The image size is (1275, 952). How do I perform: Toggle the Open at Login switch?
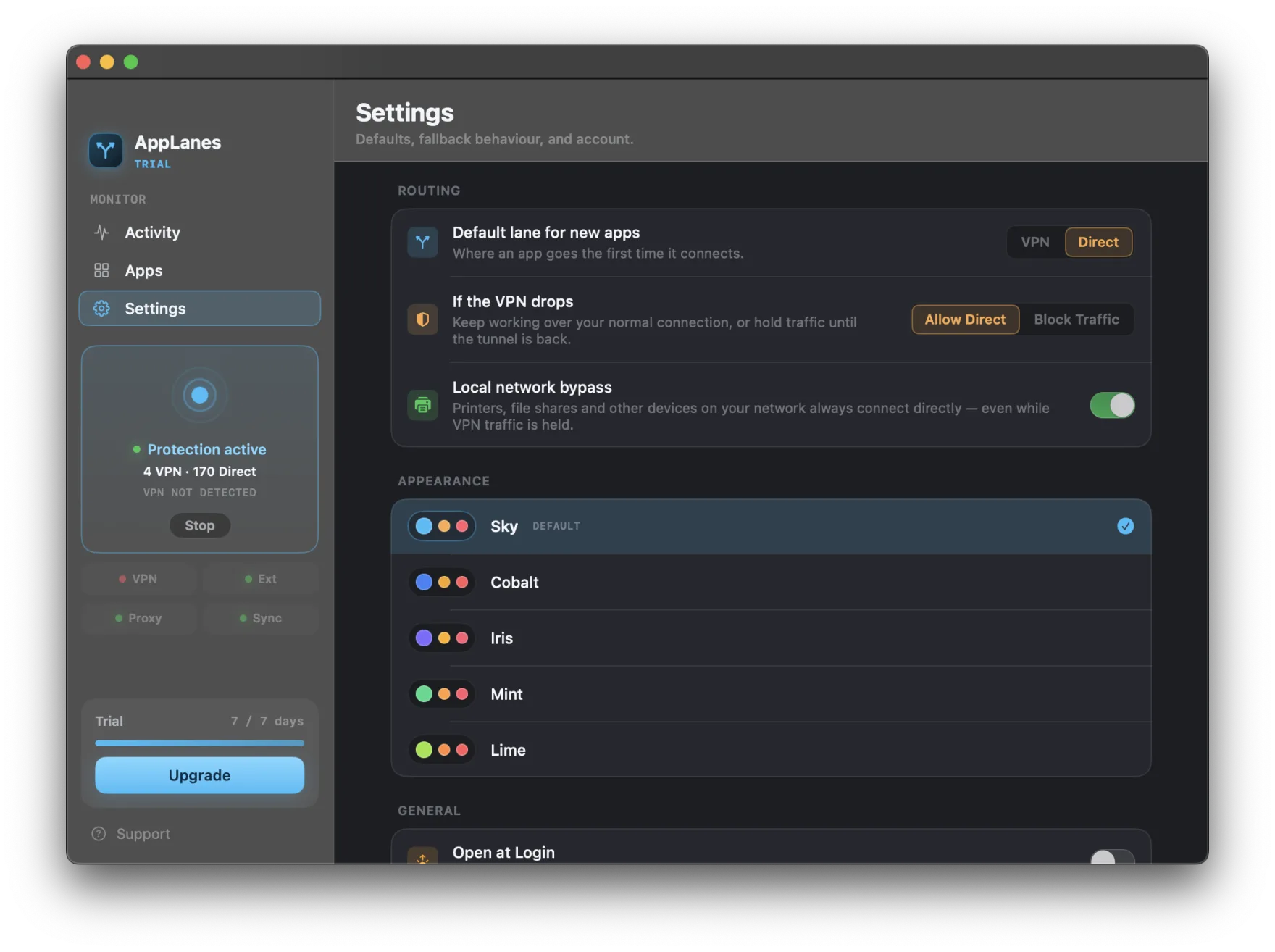tap(1112, 856)
